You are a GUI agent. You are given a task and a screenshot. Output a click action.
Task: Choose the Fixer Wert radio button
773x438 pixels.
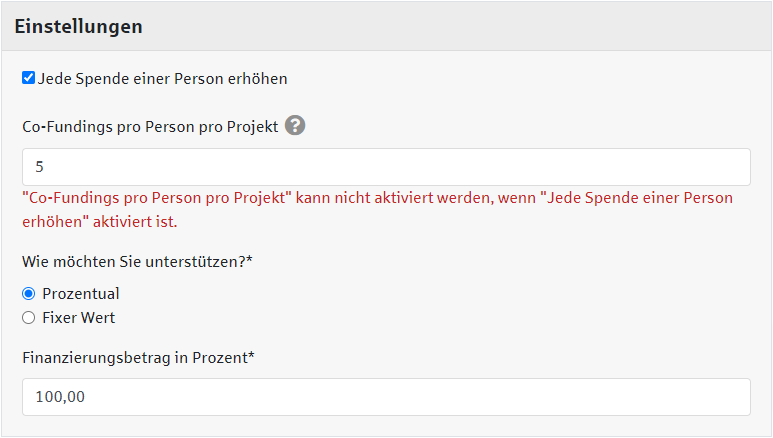click(29, 318)
